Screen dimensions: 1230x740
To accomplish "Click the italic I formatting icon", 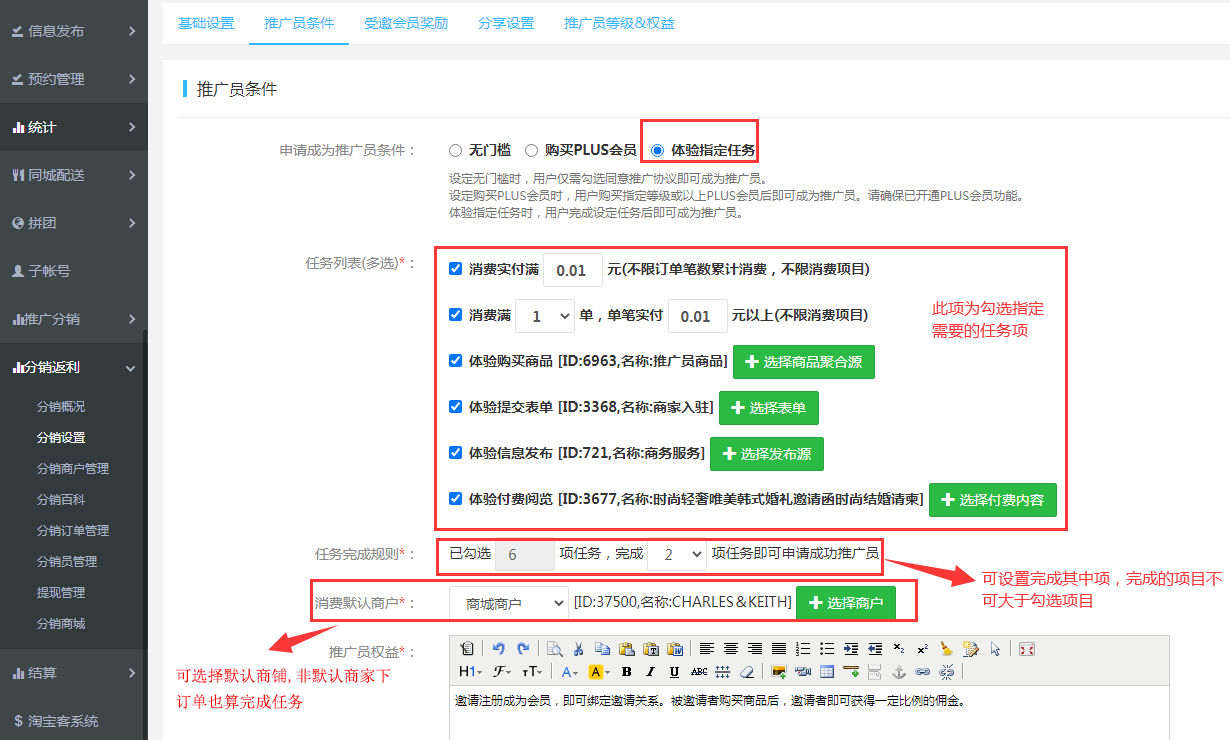I will [x=650, y=672].
